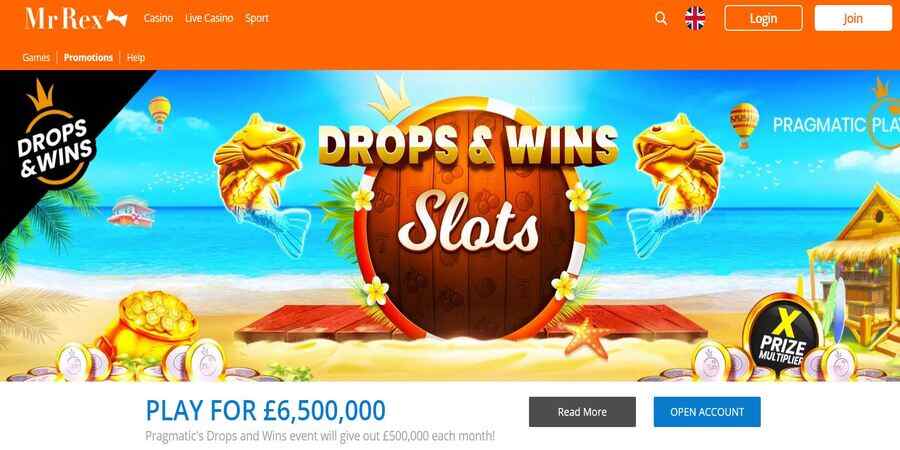Open the Live Casino menu item
The height and width of the screenshot is (450, 900).
click(209, 18)
